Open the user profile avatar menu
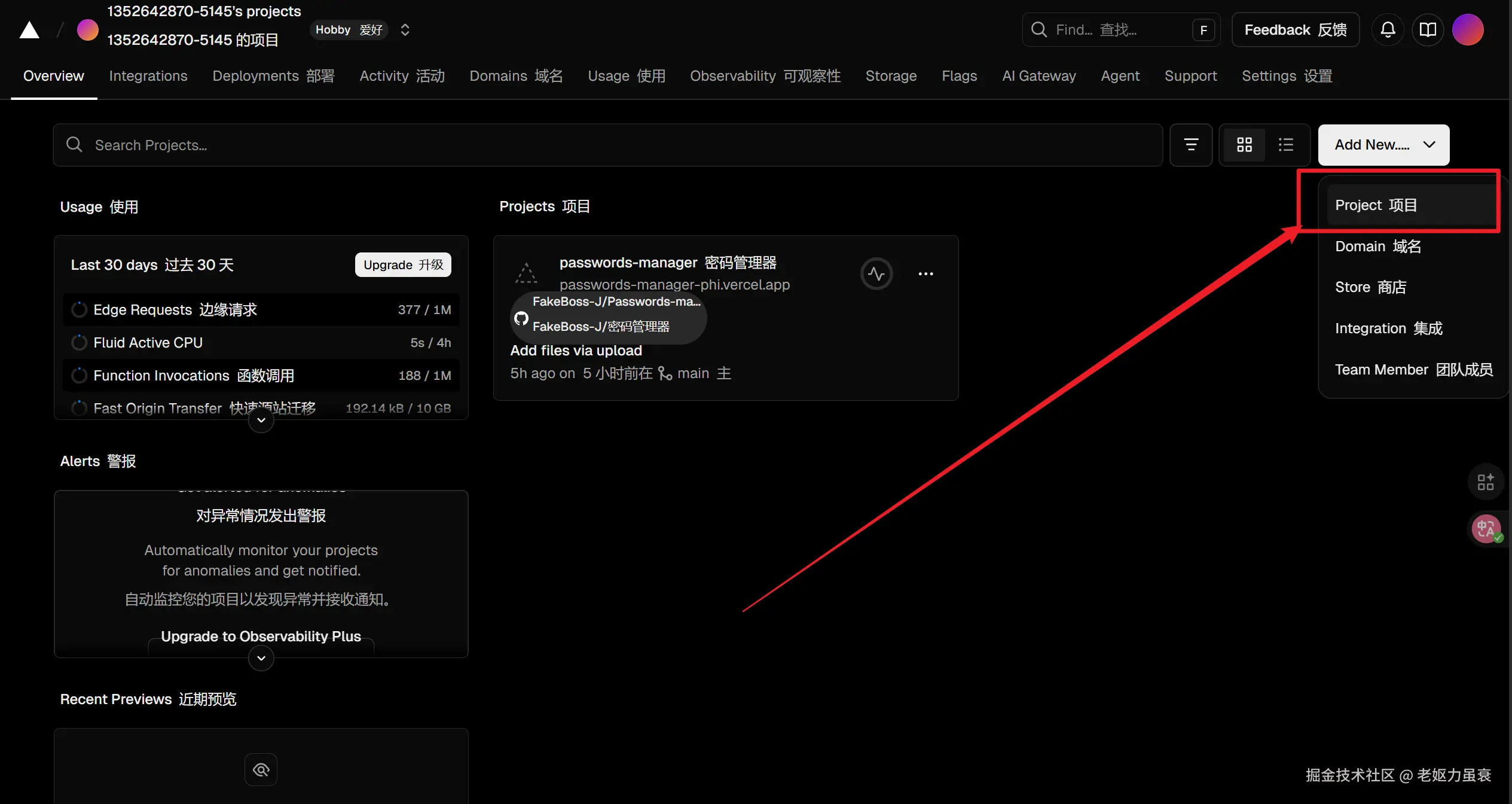Image resolution: width=1512 pixels, height=804 pixels. [1468, 30]
